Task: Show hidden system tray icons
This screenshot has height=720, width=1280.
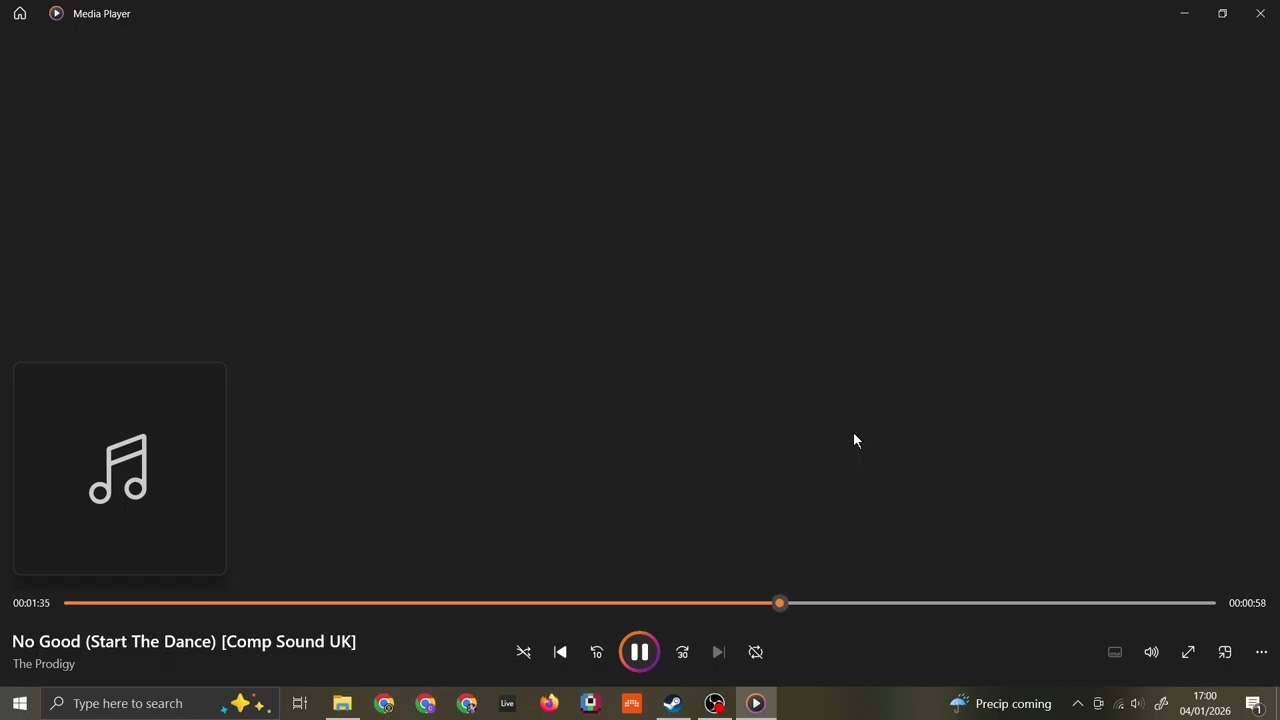Action: tap(1078, 703)
